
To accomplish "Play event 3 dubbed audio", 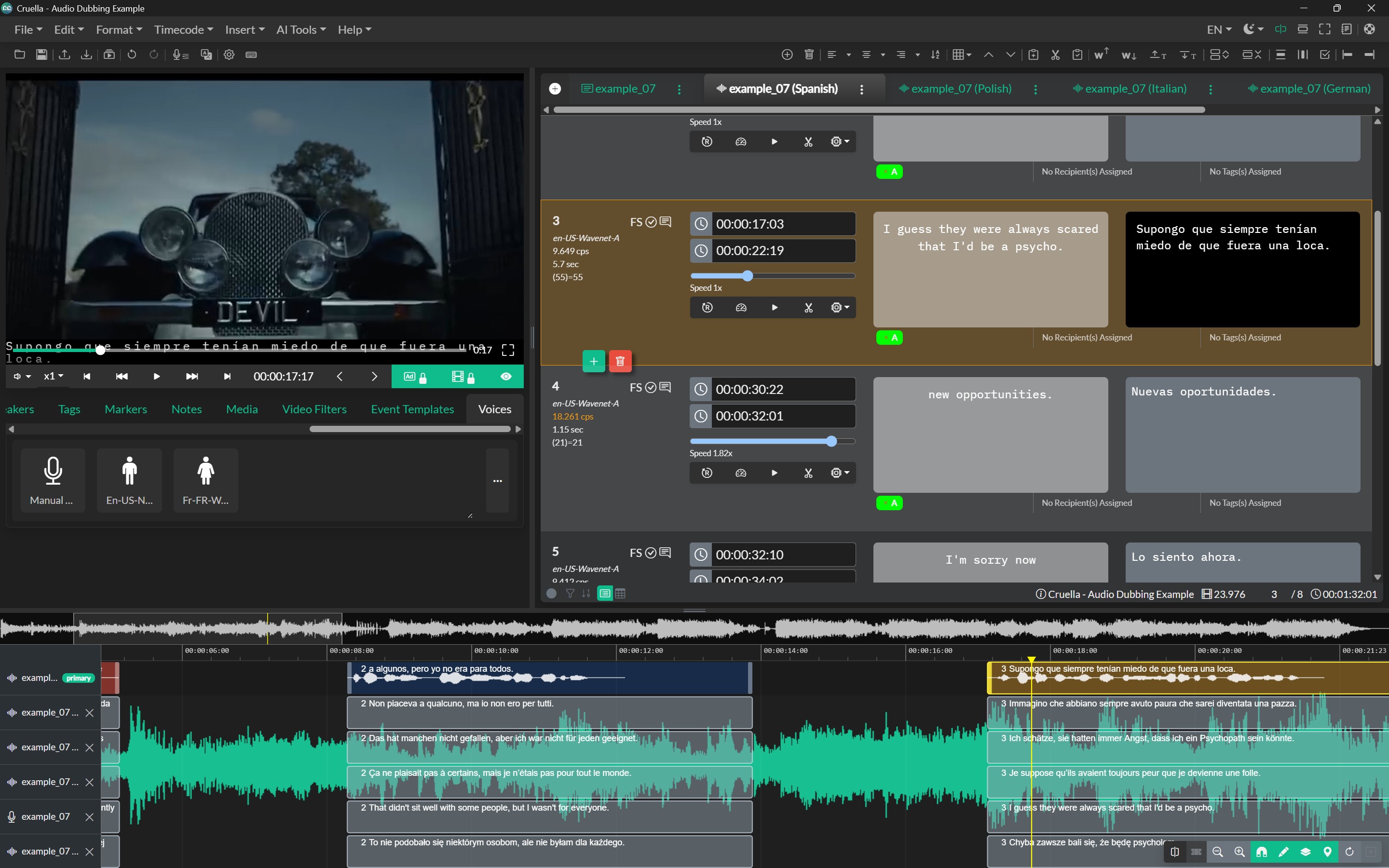I will click(774, 308).
